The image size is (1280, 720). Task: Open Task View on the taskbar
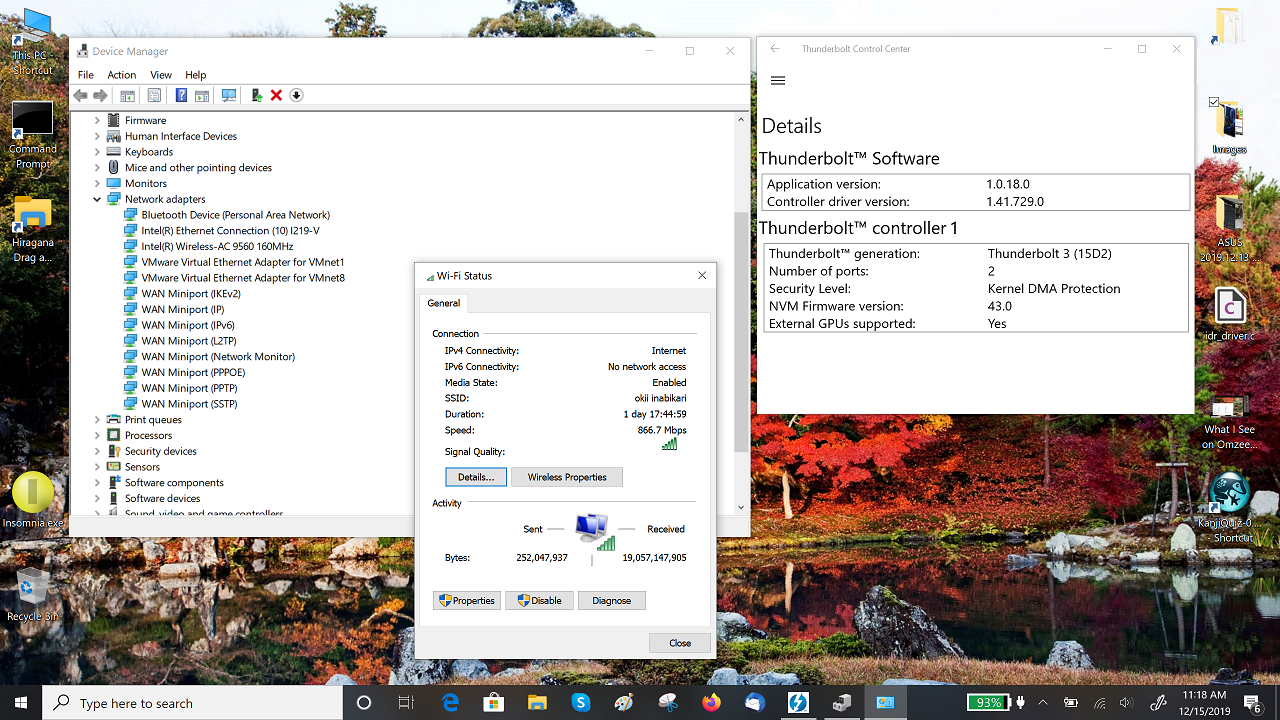coord(406,703)
